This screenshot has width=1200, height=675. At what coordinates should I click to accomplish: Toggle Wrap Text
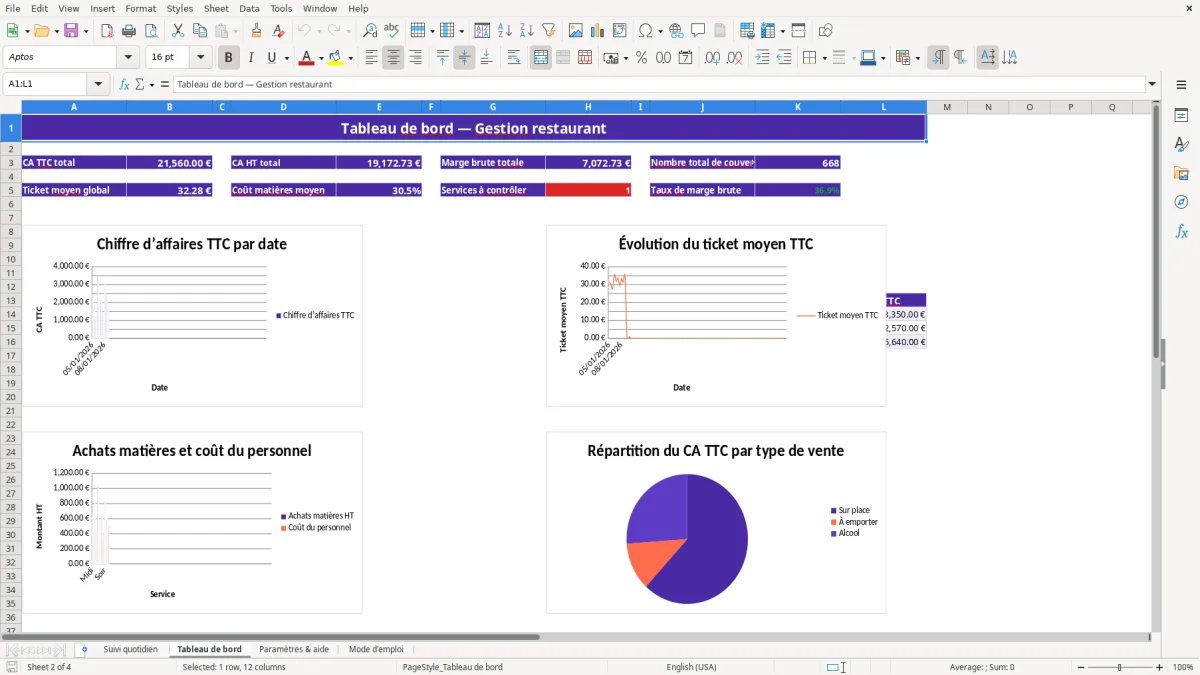[x=514, y=58]
